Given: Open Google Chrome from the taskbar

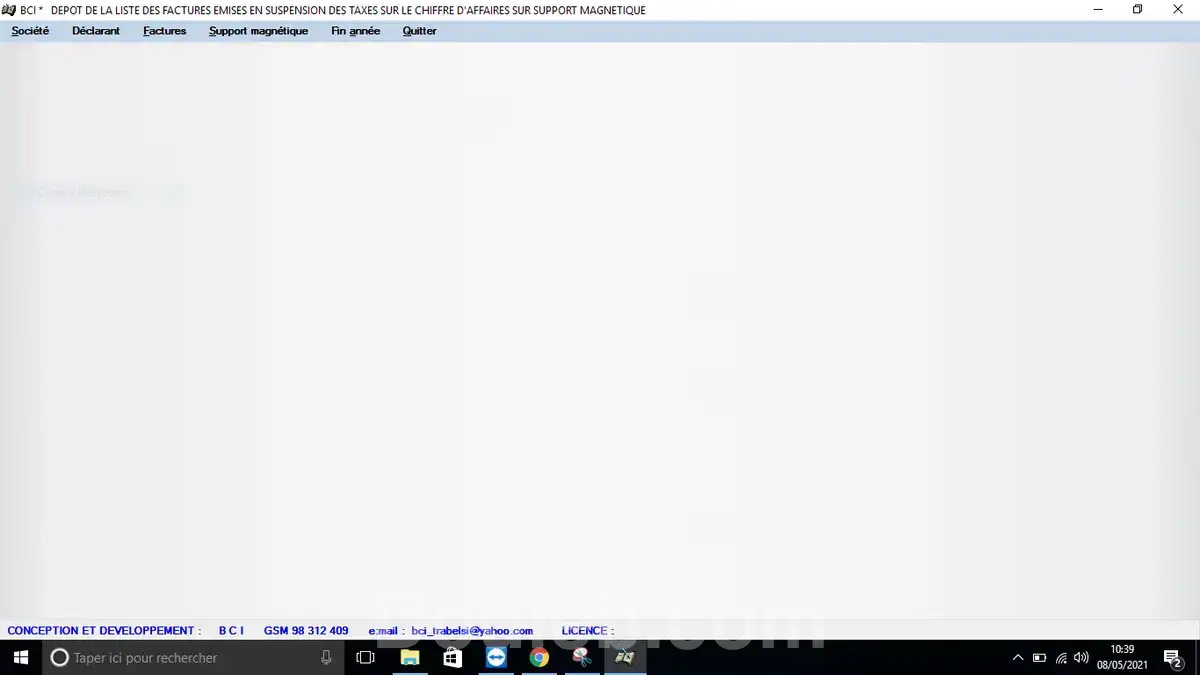Looking at the screenshot, I should [539, 657].
